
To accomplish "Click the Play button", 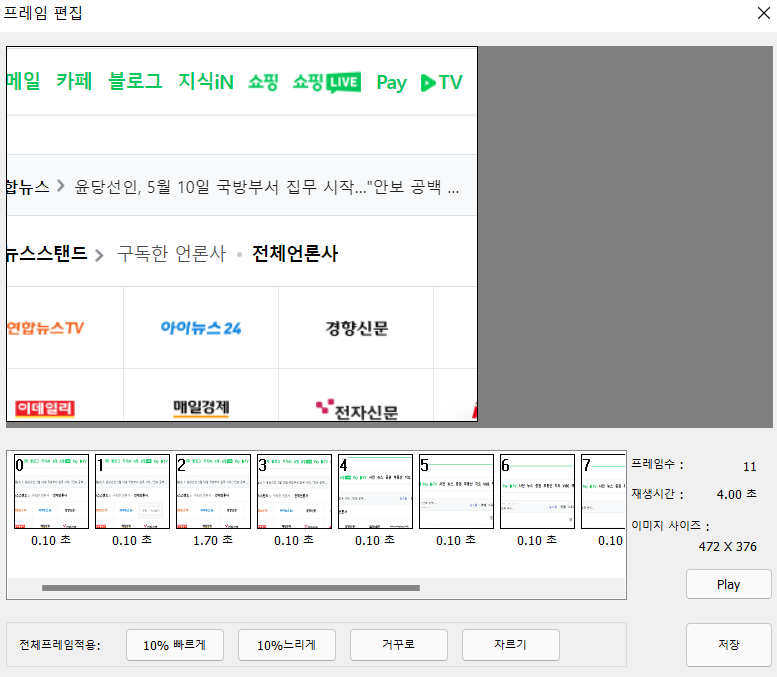I will pyautogui.click(x=728, y=584).
